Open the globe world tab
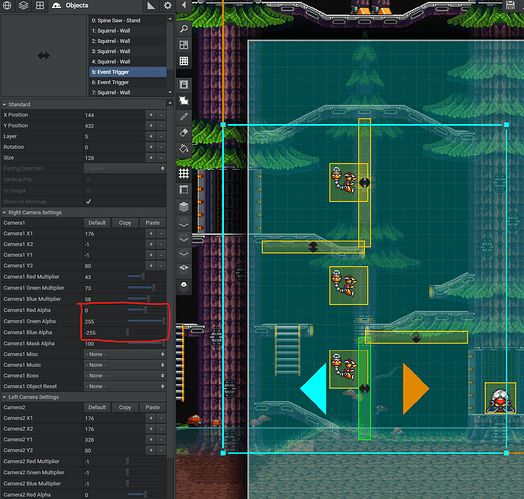The height and width of the screenshot is (499, 524). (7, 5)
